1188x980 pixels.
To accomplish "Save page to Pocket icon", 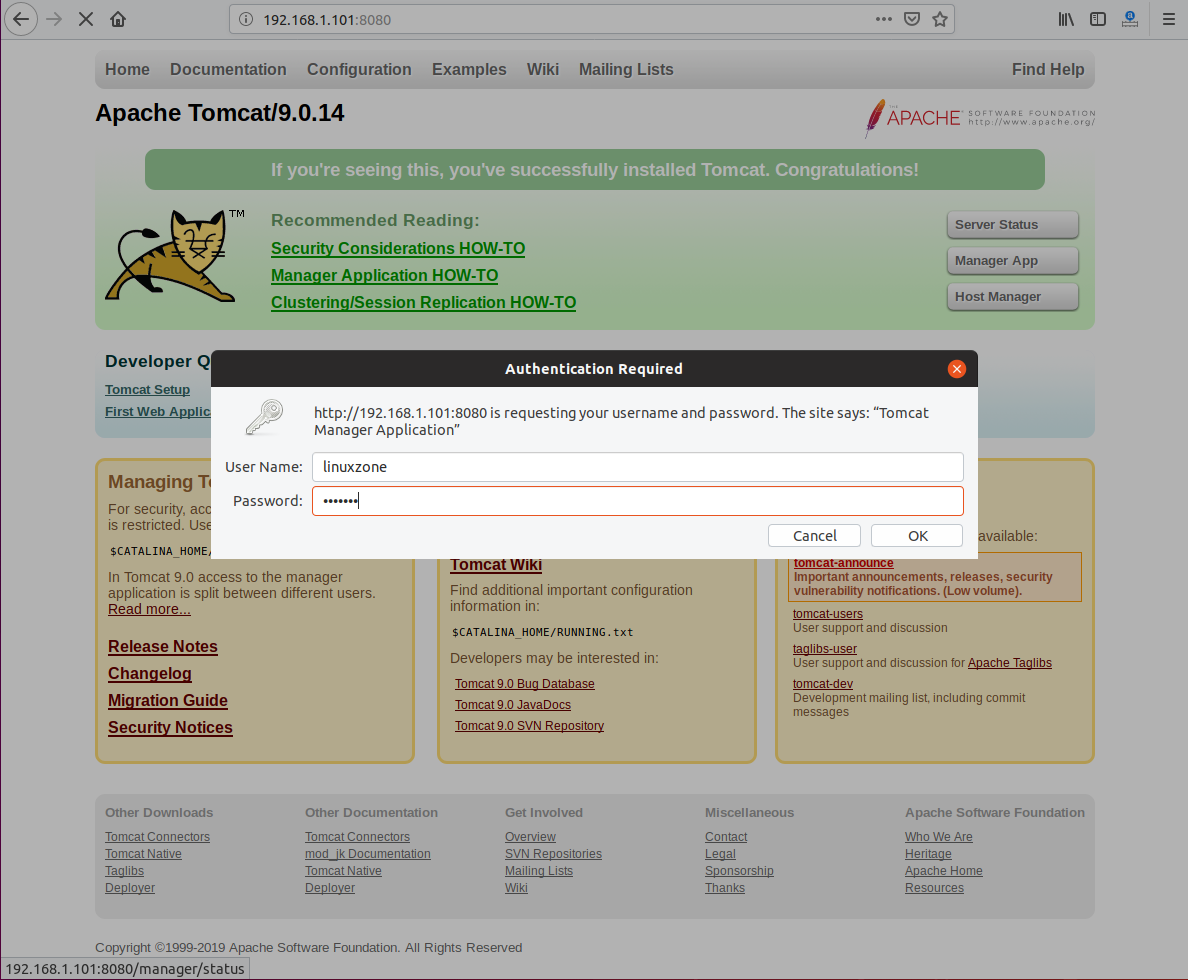I will [x=912, y=19].
